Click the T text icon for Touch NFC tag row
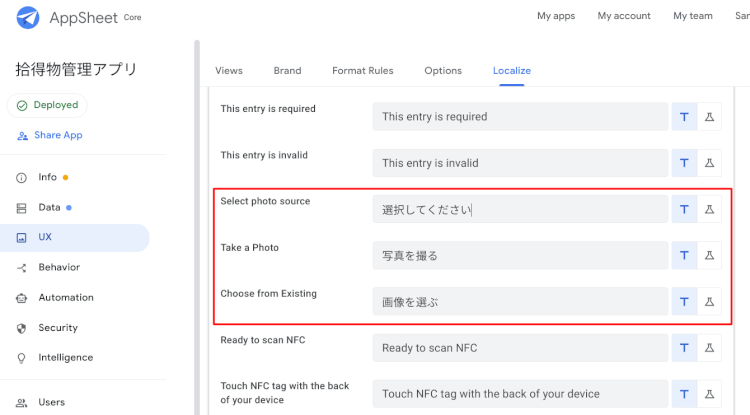 [684, 394]
